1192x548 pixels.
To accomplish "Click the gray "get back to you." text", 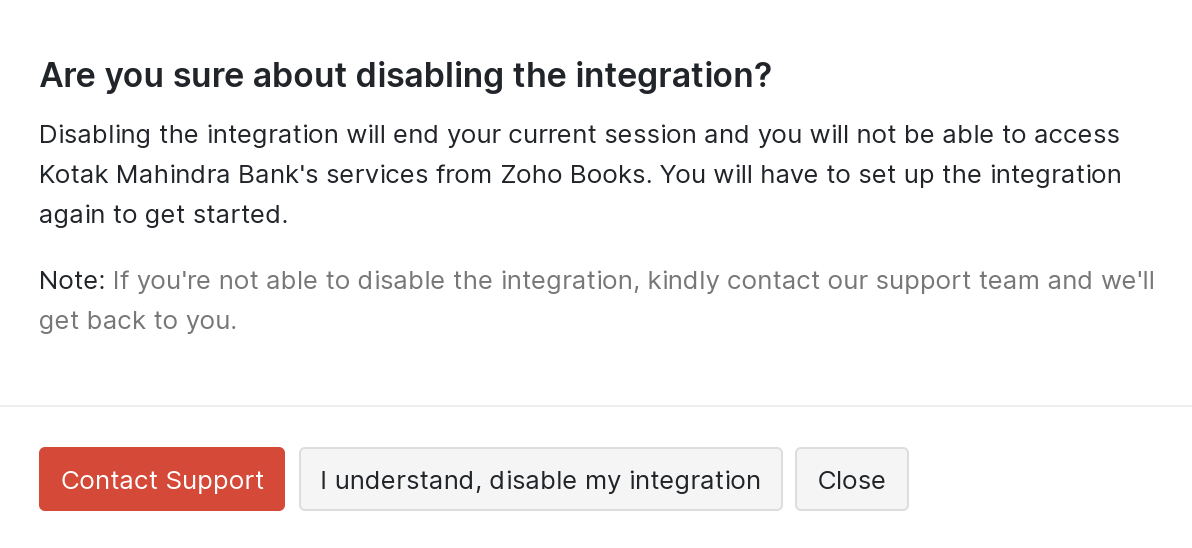I will pyautogui.click(x=137, y=321).
